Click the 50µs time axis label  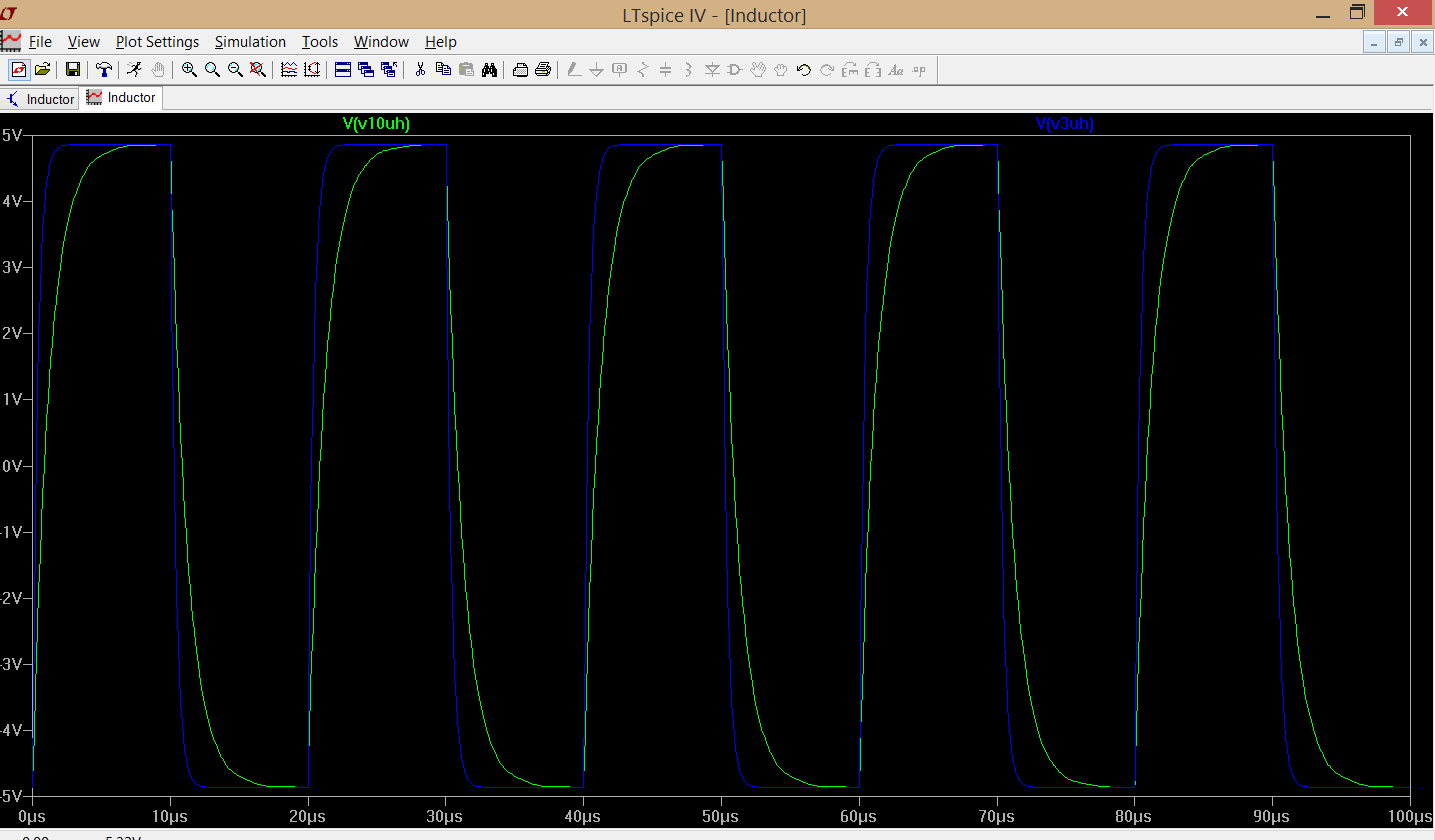[x=720, y=816]
